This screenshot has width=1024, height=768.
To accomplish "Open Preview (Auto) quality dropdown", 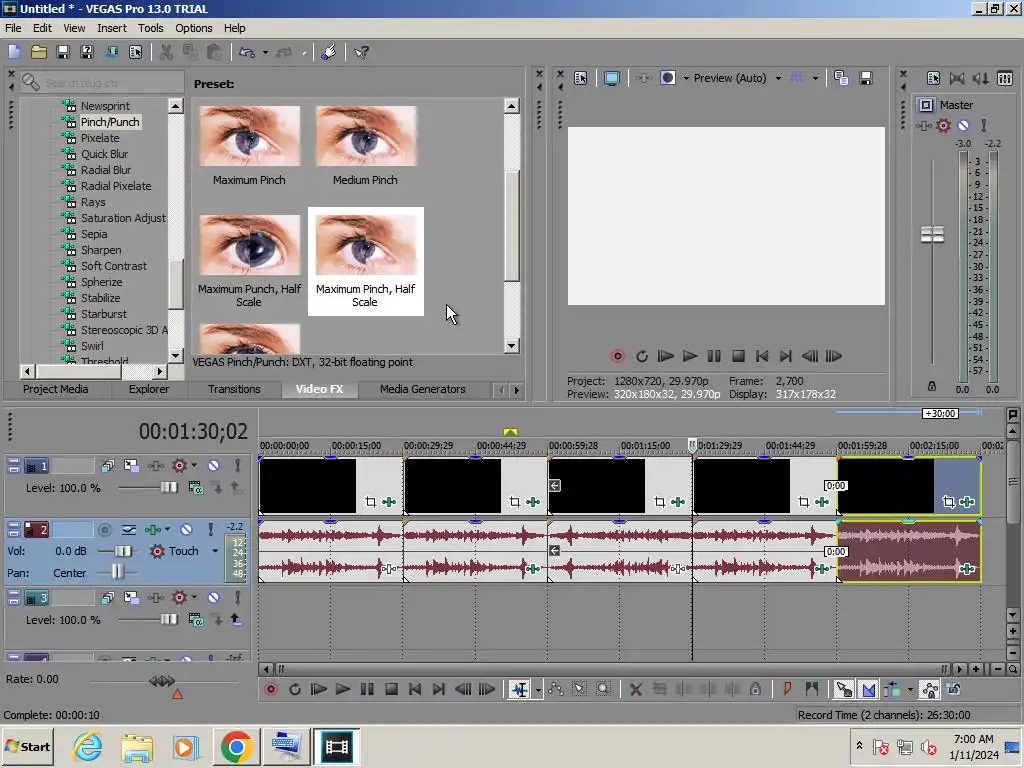I will click(x=778, y=78).
